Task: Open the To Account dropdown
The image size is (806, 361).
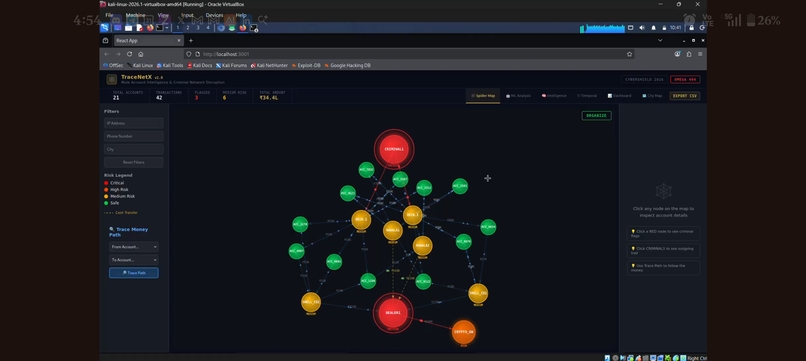Action: click(134, 260)
